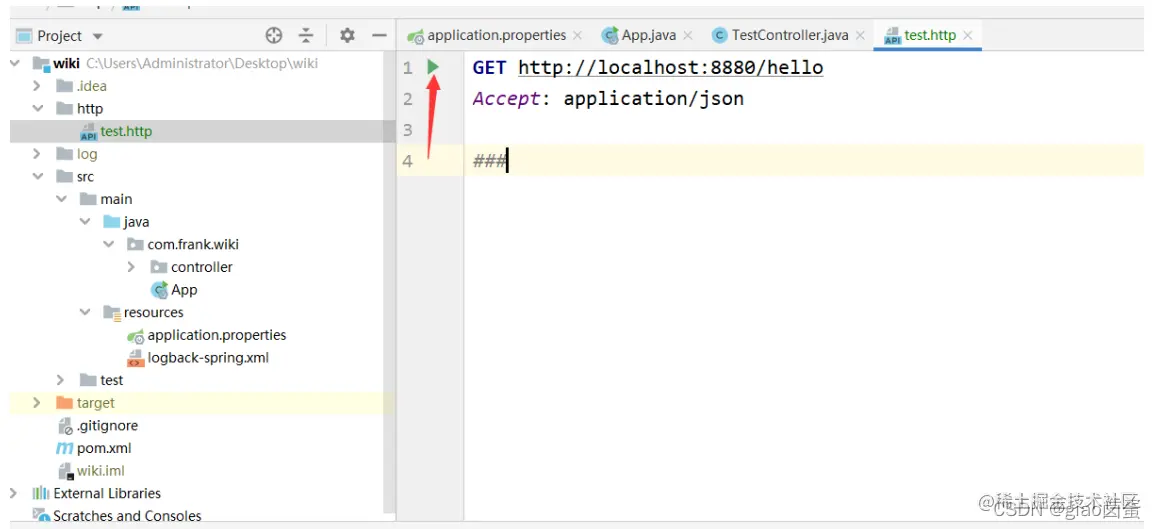Click the orange target folder icon

tap(65, 403)
